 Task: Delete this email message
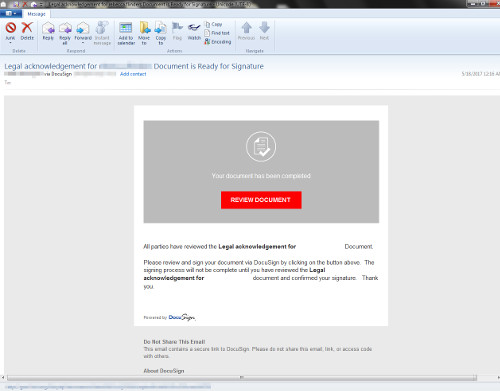point(27,31)
